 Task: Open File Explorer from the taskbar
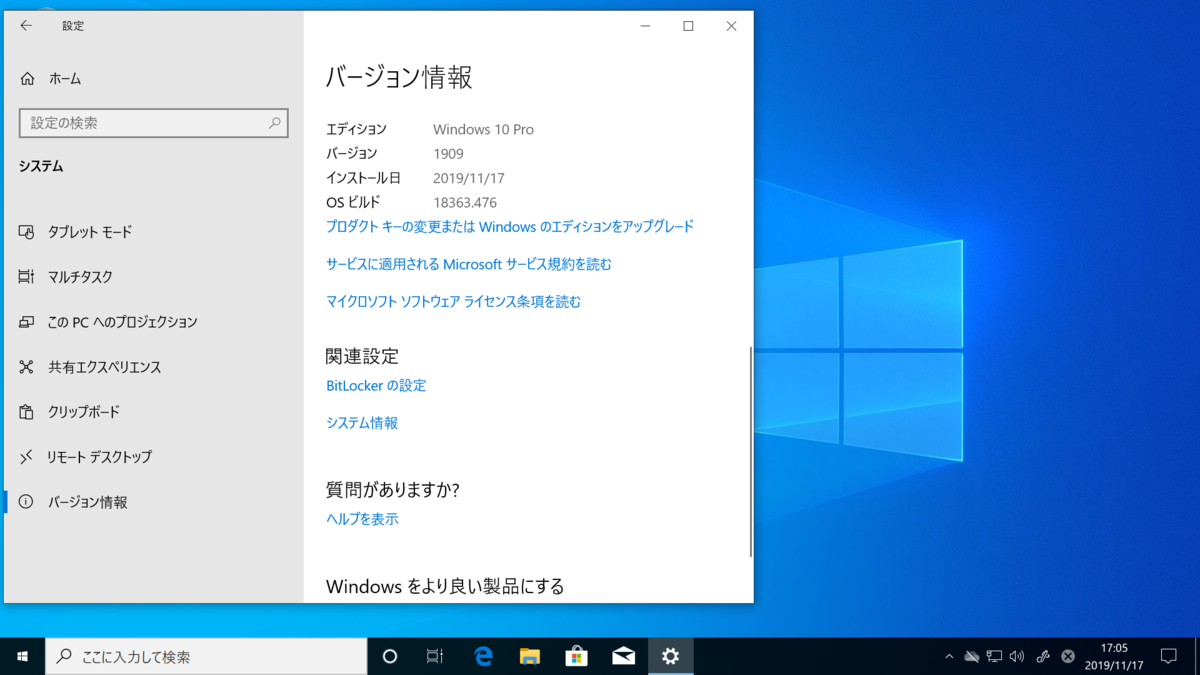[x=530, y=657]
